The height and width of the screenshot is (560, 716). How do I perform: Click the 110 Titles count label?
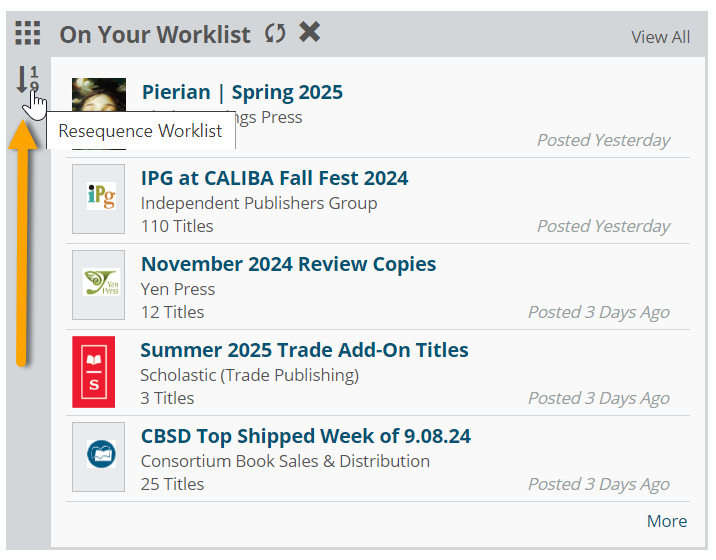177,226
